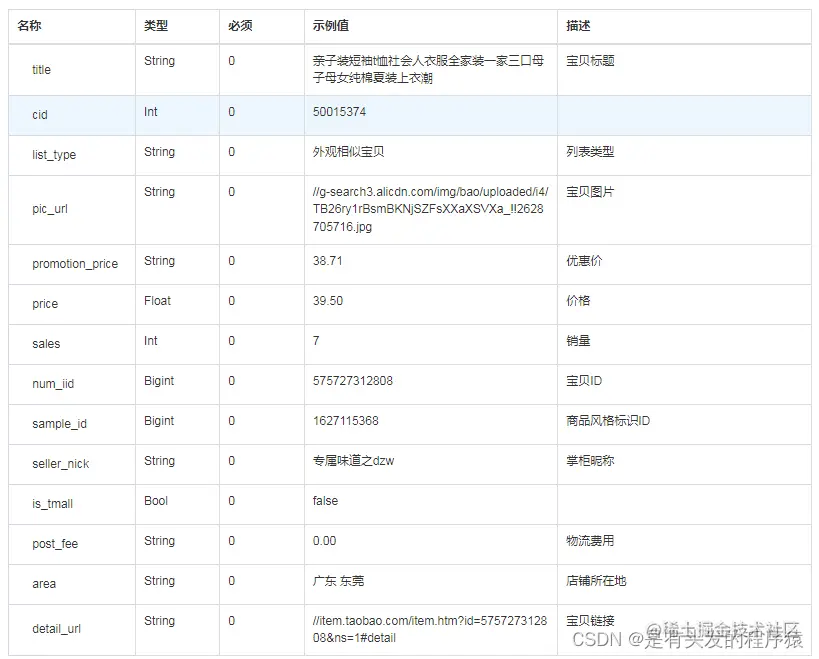Viewport: 819px width, 659px height.
Task: Click the item.taobao.com detail URL example
Action: (x=429, y=629)
